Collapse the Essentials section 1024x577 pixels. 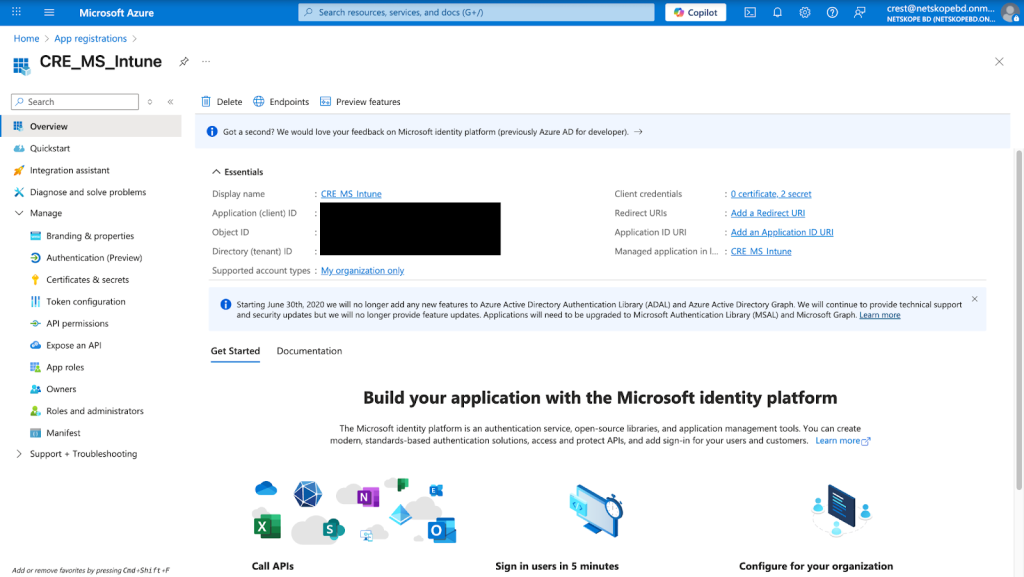pyautogui.click(x=216, y=172)
